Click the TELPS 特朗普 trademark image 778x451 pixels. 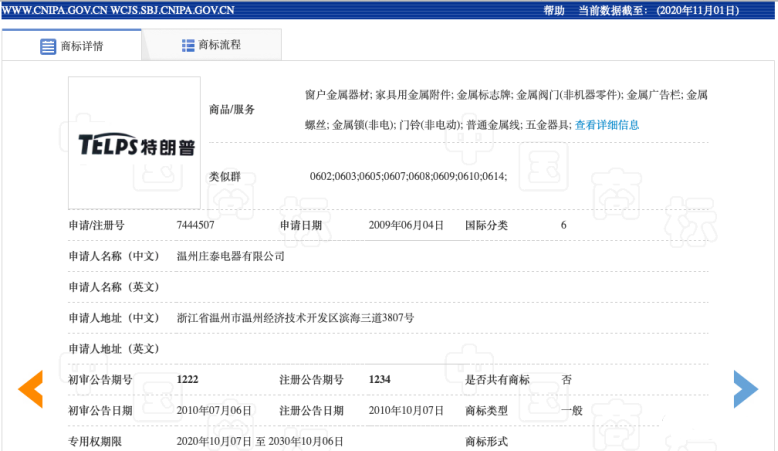[x=135, y=144]
